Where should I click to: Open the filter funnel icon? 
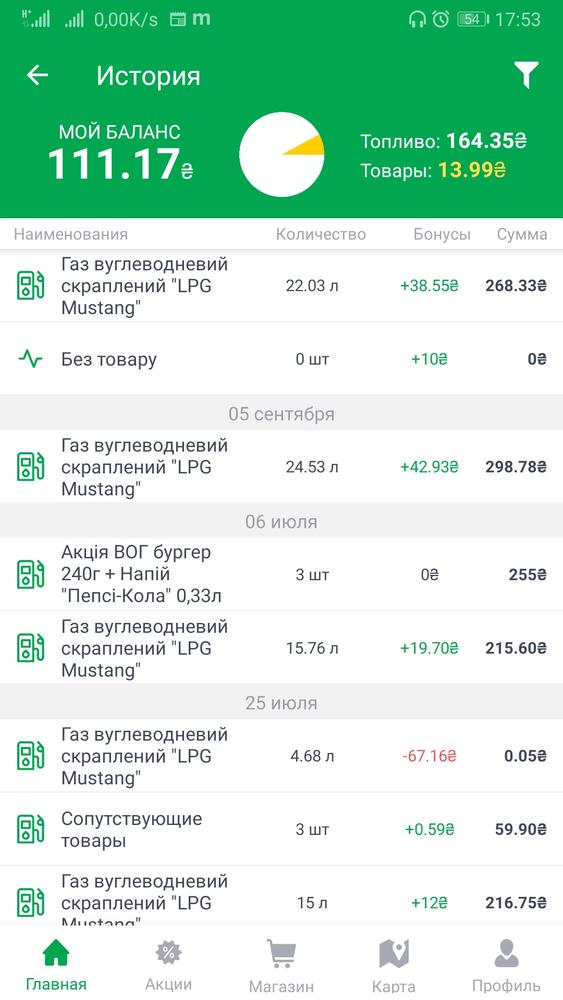(x=527, y=75)
